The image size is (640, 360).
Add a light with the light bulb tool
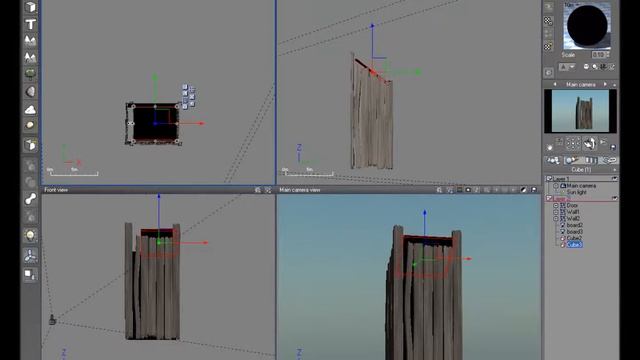click(x=30, y=236)
